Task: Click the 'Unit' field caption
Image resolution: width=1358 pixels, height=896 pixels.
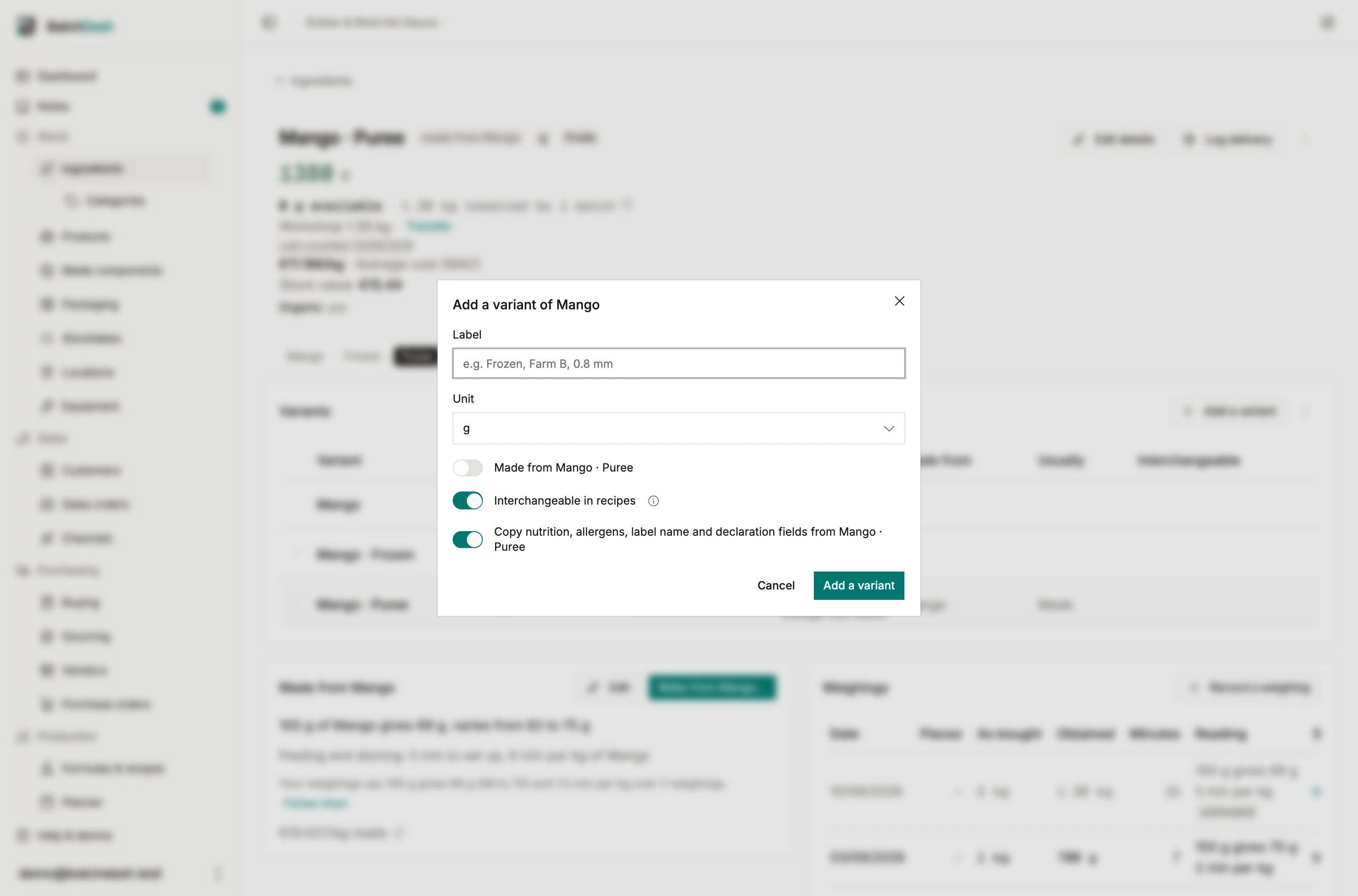Action: click(464, 399)
